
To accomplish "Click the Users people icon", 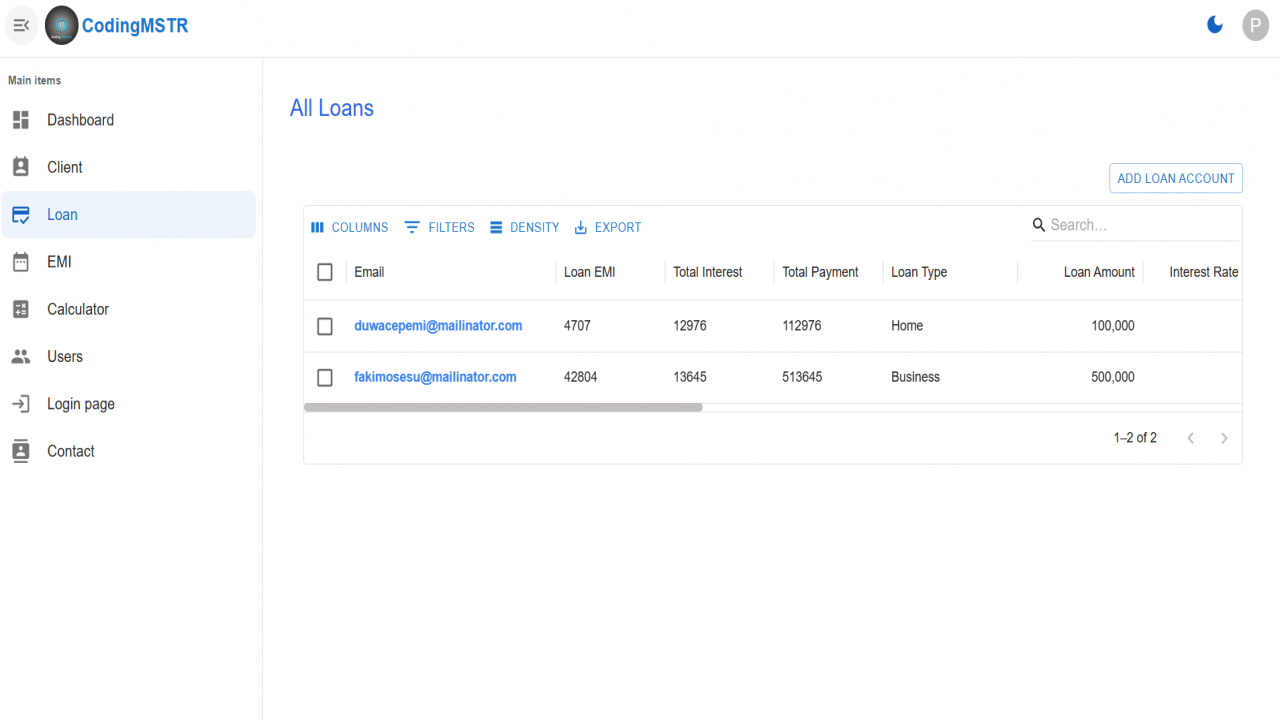I will tap(21, 357).
